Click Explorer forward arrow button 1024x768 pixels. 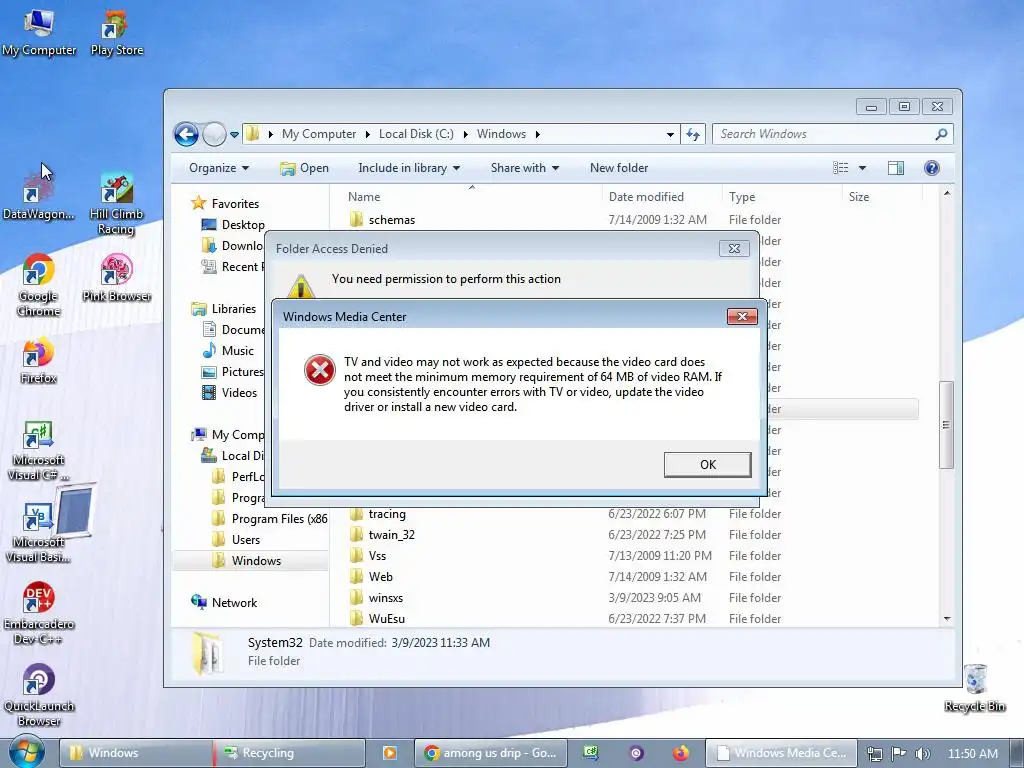click(214, 135)
